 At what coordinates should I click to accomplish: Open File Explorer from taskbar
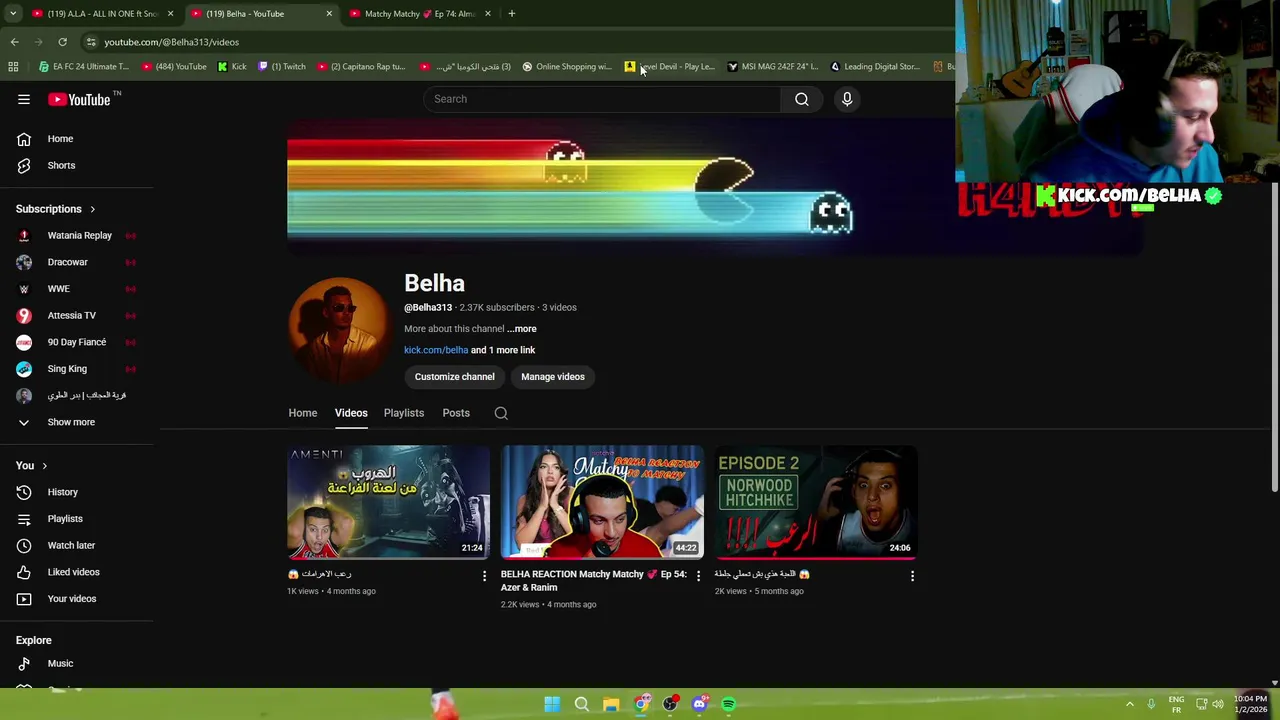[x=611, y=704]
